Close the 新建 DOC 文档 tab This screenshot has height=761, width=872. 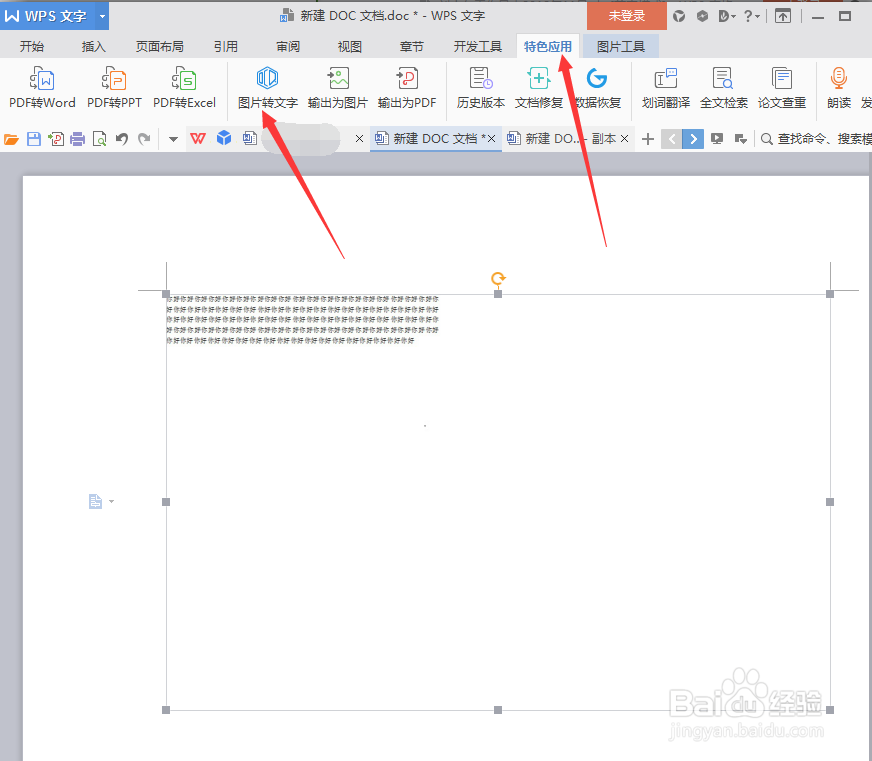point(492,139)
